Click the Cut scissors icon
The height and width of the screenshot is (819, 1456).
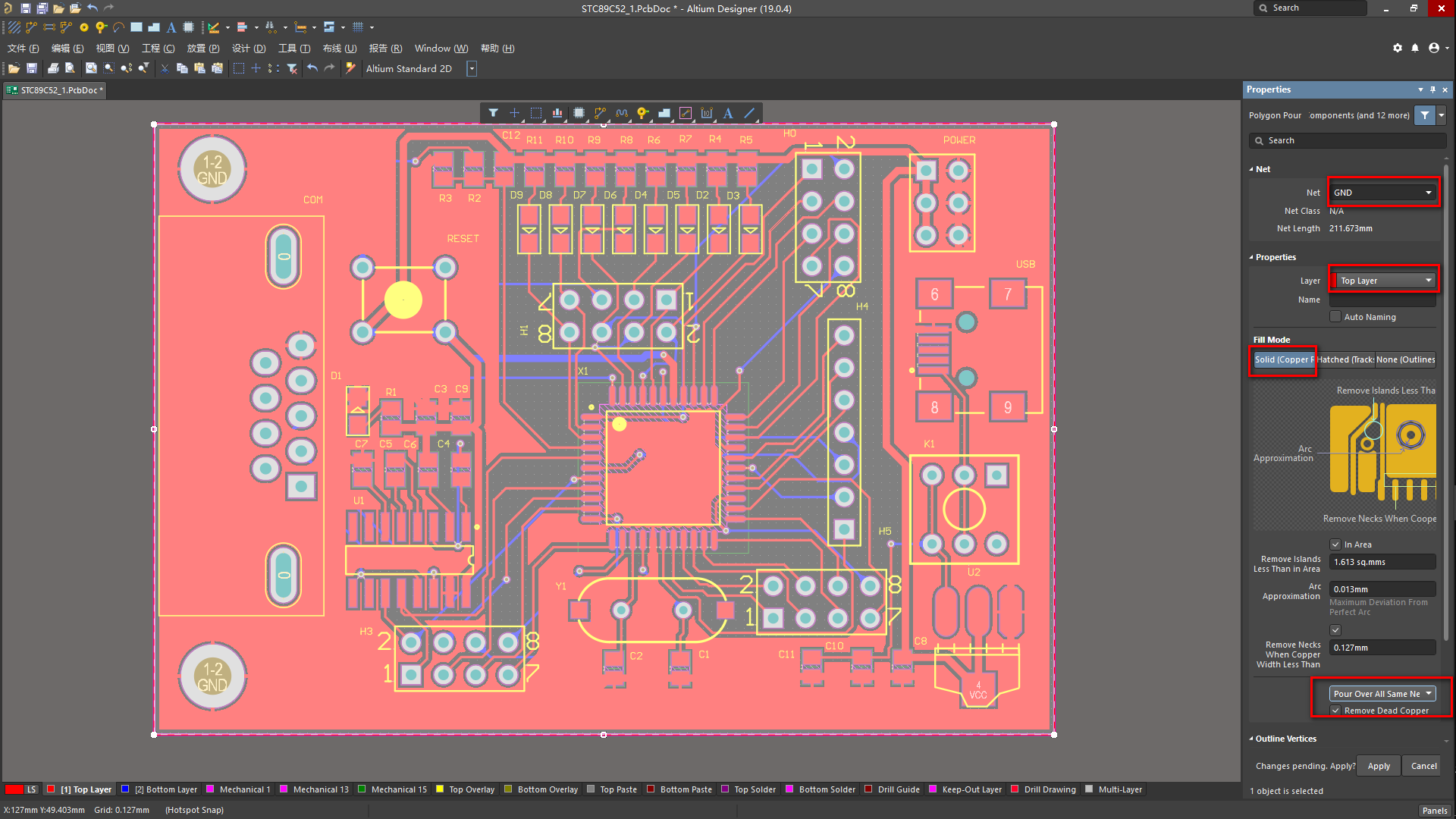pyautogui.click(x=165, y=68)
